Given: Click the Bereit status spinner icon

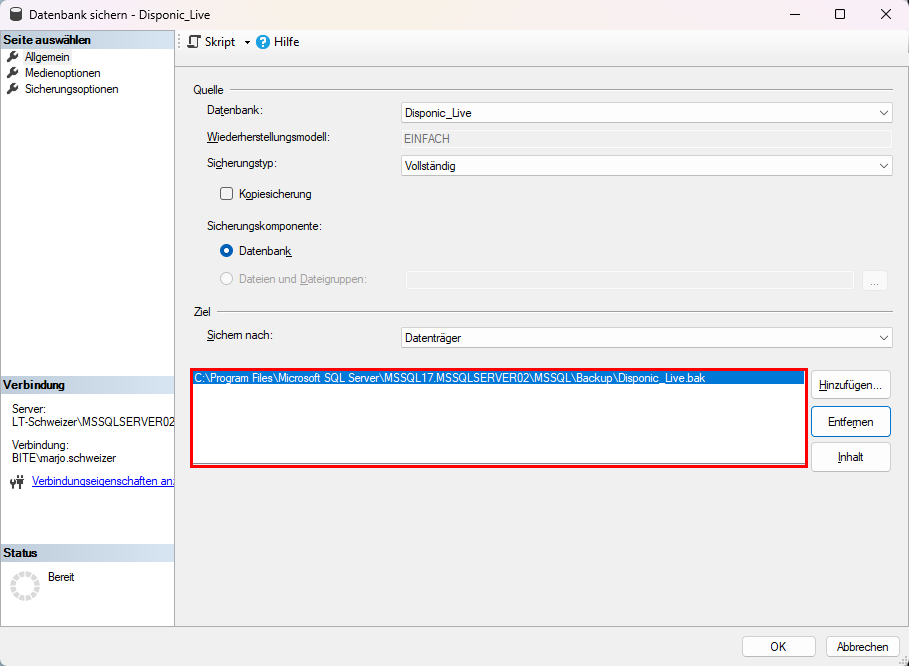Looking at the screenshot, I should 25,585.
